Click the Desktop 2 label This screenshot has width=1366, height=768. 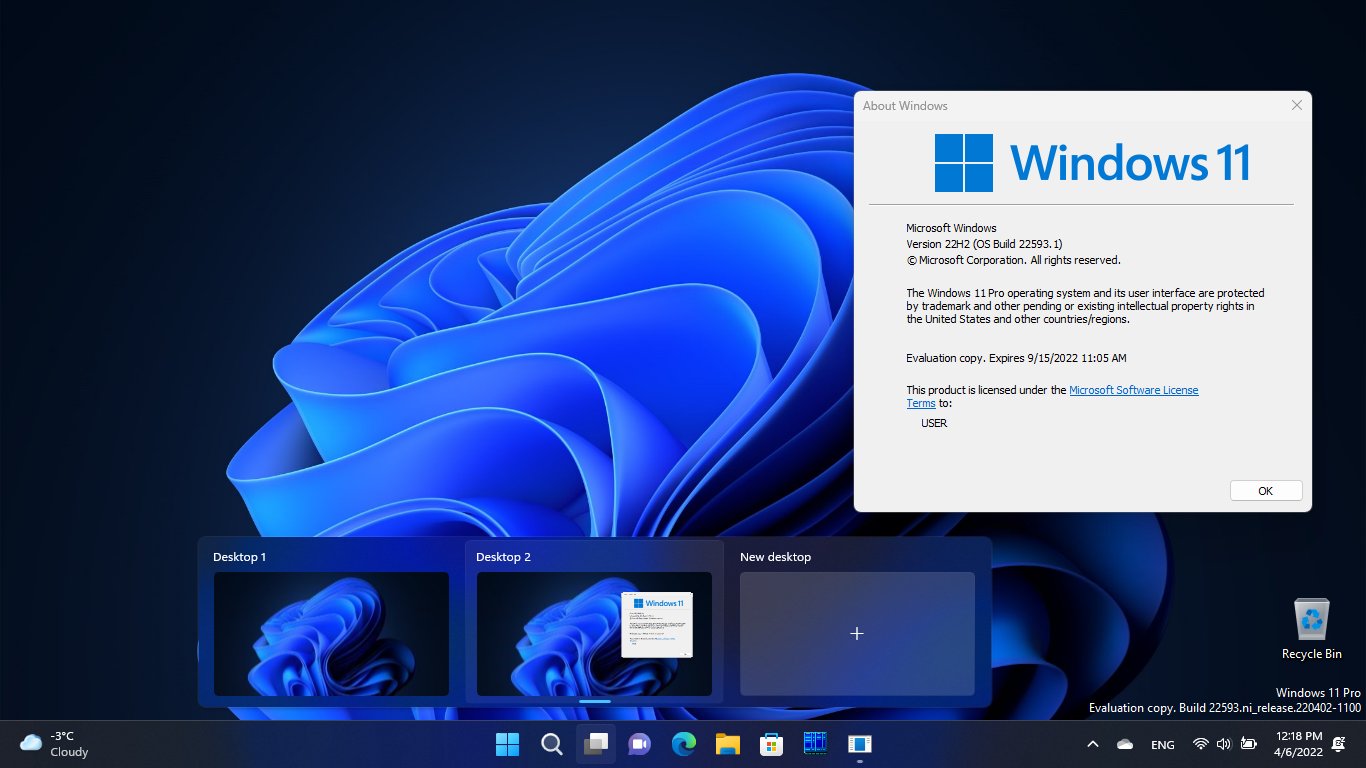[503, 557]
